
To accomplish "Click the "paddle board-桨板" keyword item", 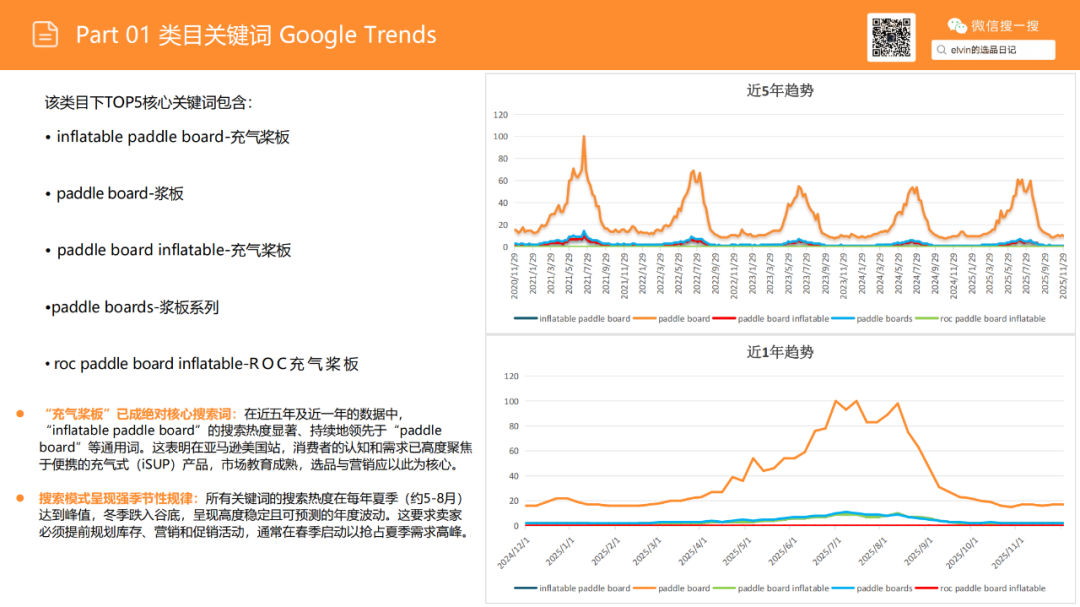I will coord(120,193).
